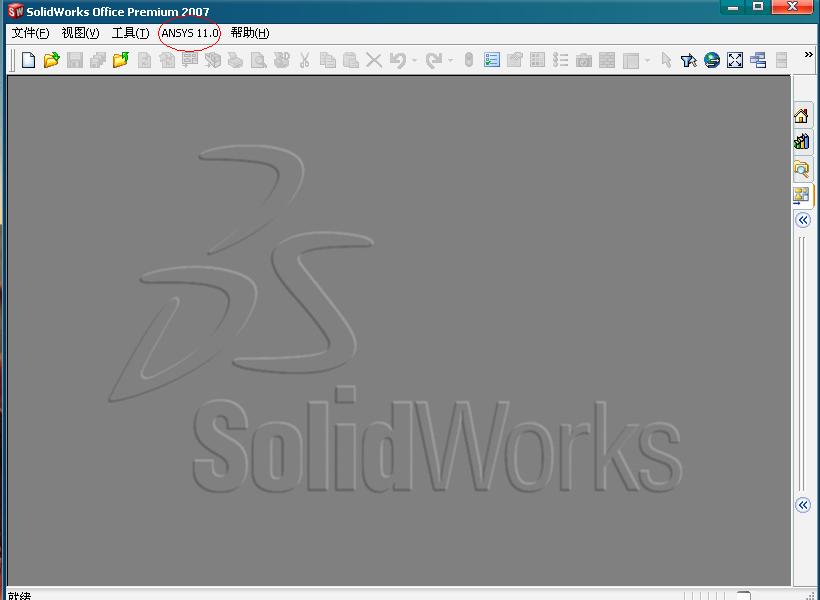The width and height of the screenshot is (820, 600).
Task: Open Design Library task pane tab
Action: click(802, 142)
